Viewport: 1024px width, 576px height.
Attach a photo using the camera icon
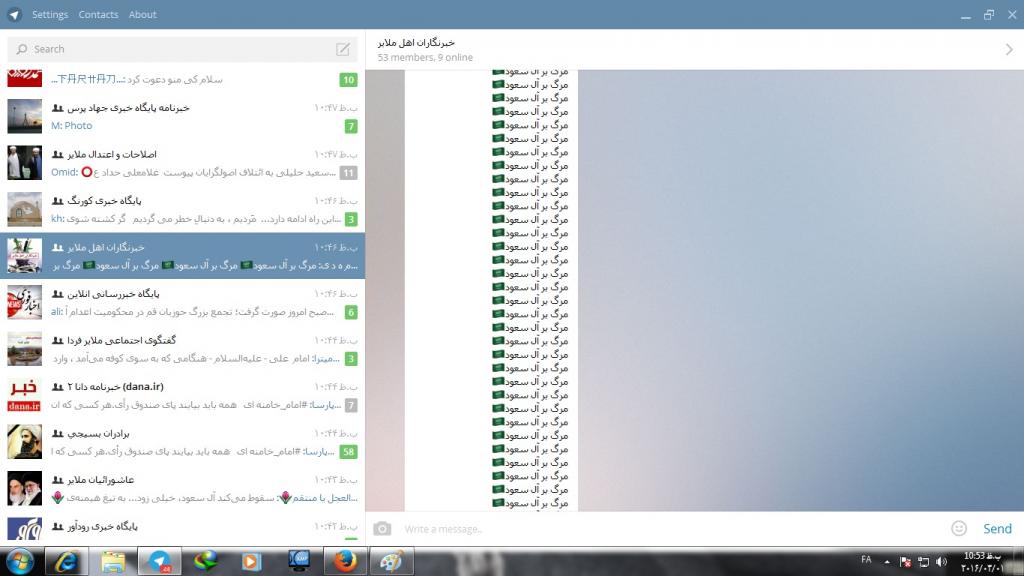coord(382,529)
